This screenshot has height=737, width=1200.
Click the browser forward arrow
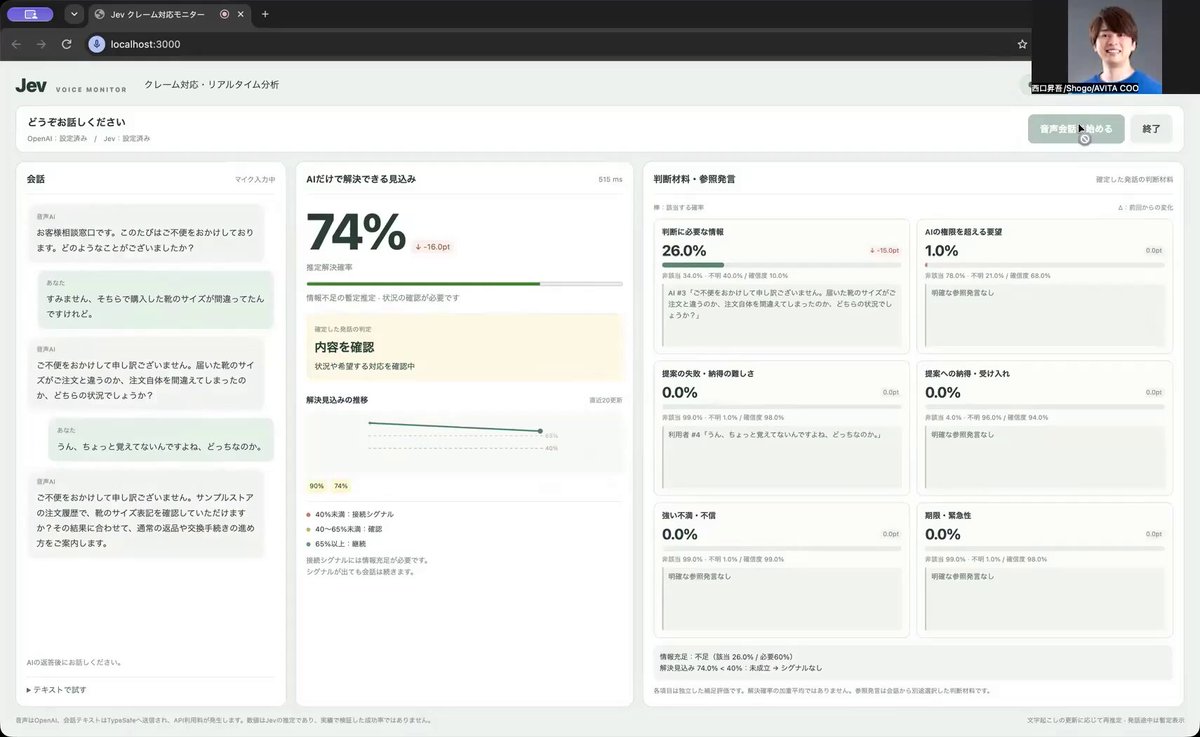(41, 44)
